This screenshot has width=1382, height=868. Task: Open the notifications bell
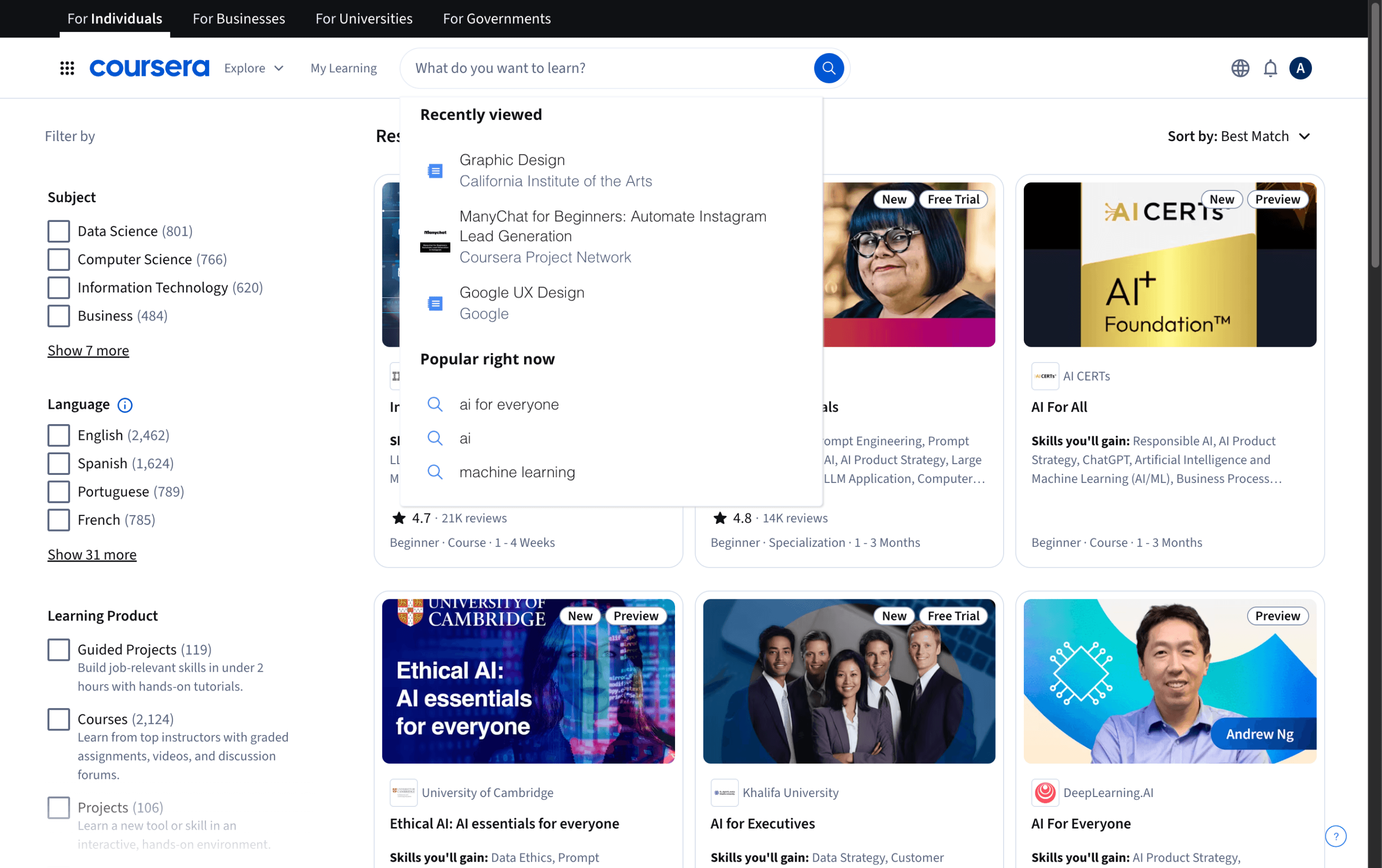tap(1270, 68)
